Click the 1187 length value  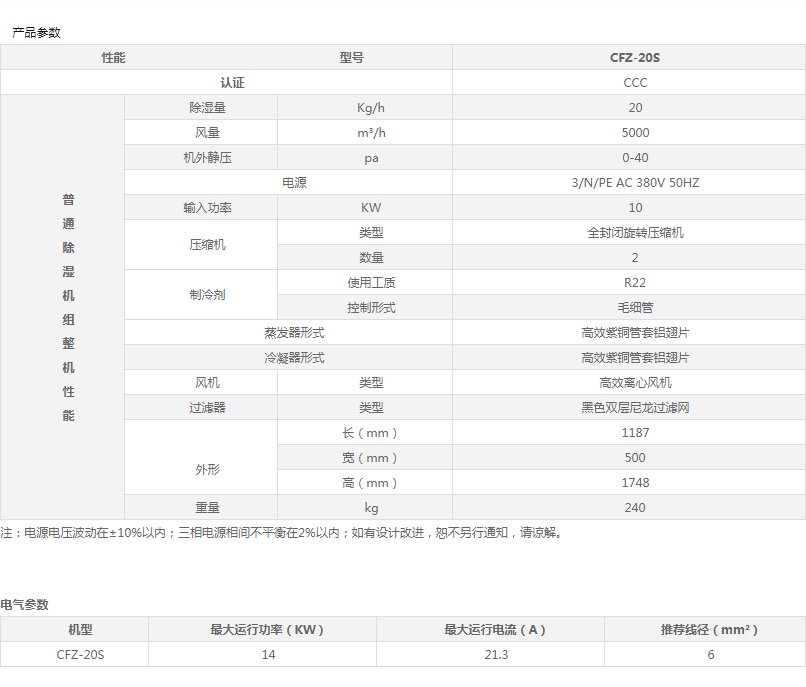point(635,433)
